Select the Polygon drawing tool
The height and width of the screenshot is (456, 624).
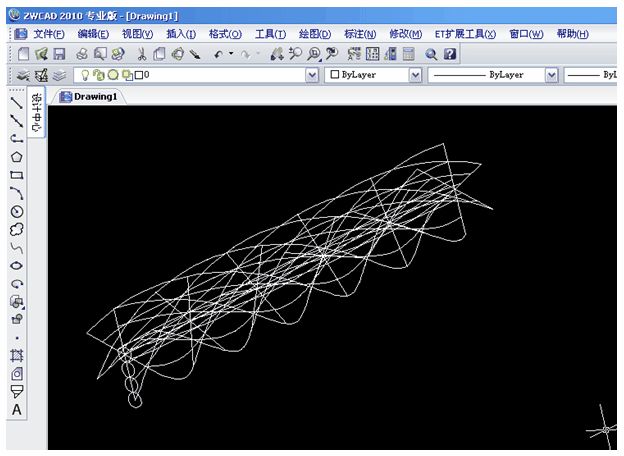[16, 156]
